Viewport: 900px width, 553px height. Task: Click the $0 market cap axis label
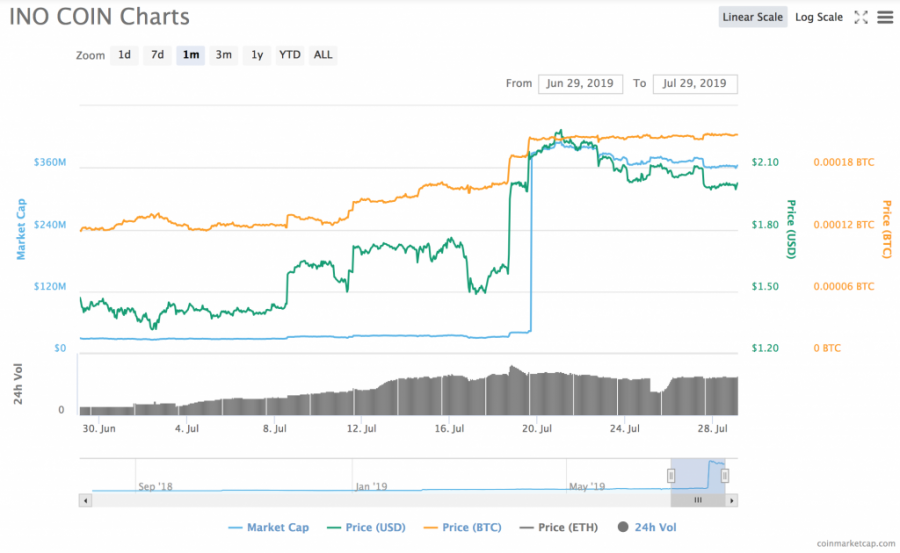click(60, 348)
